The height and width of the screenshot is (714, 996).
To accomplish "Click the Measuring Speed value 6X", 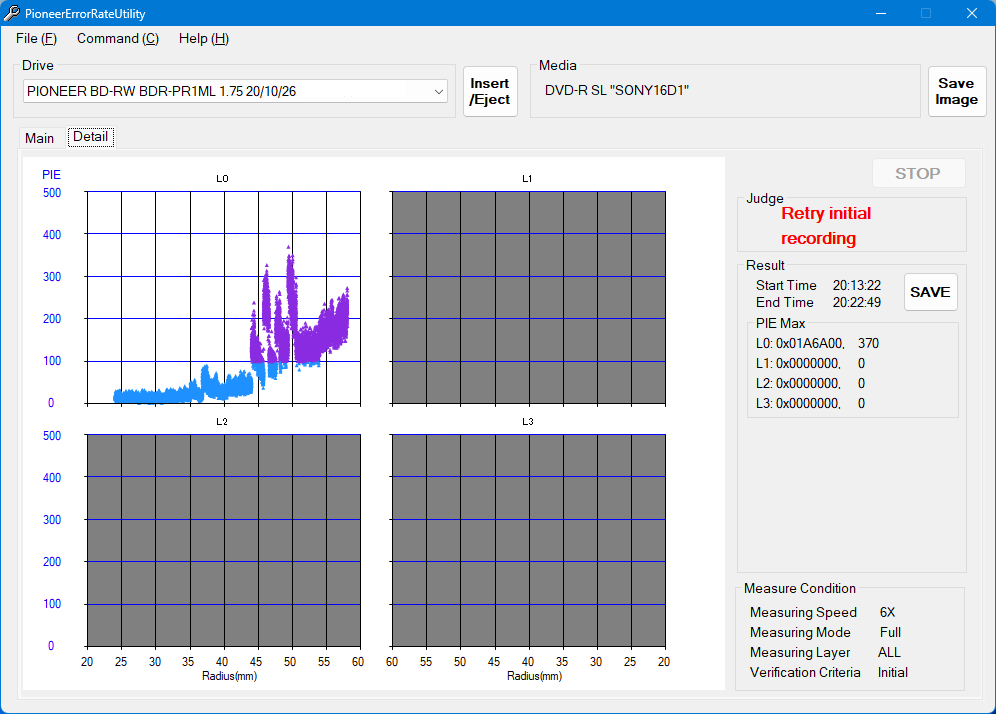I will pyautogui.click(x=887, y=612).
